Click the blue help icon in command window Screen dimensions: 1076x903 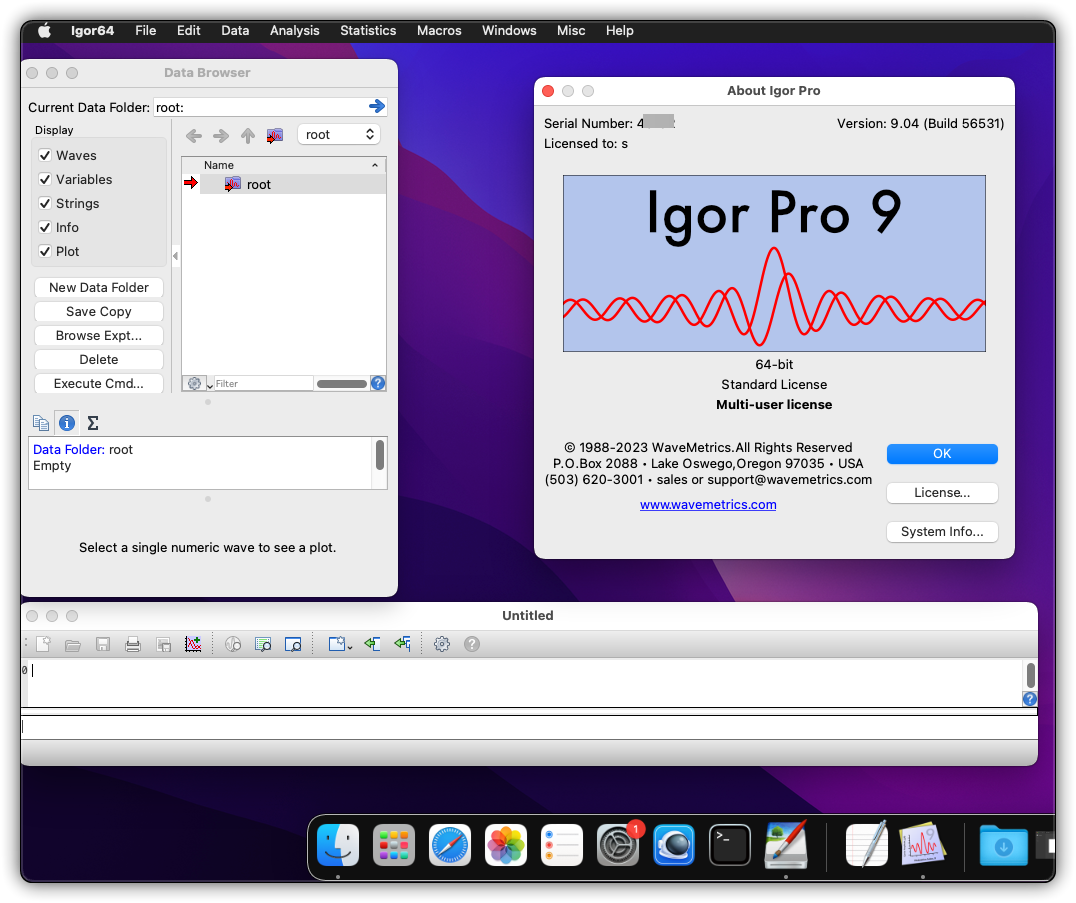[x=1029, y=699]
